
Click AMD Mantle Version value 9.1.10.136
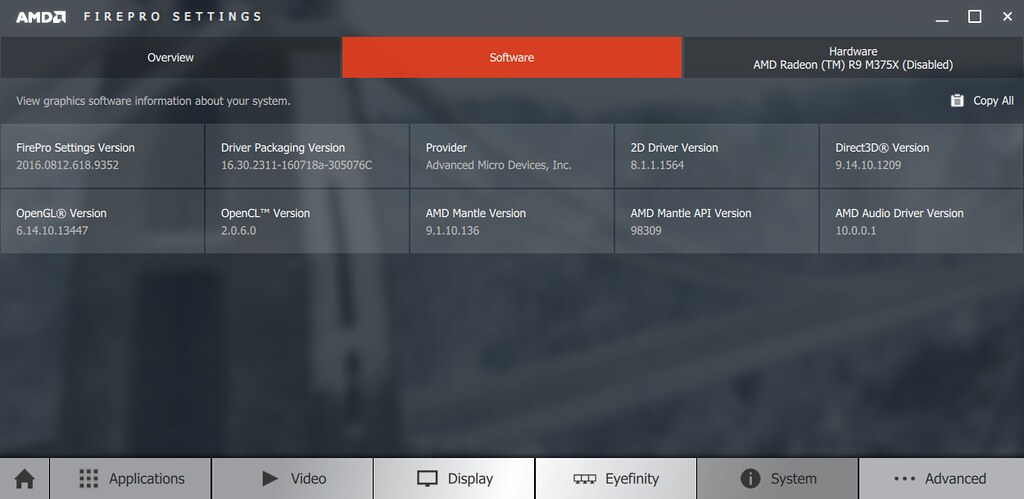click(453, 231)
